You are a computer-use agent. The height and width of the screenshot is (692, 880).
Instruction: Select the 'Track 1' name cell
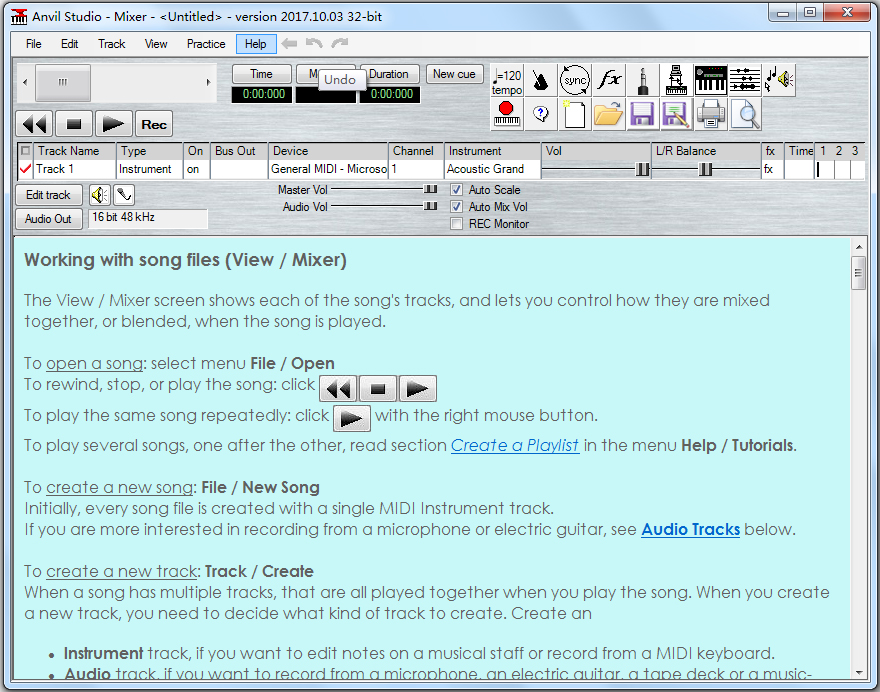click(75, 169)
